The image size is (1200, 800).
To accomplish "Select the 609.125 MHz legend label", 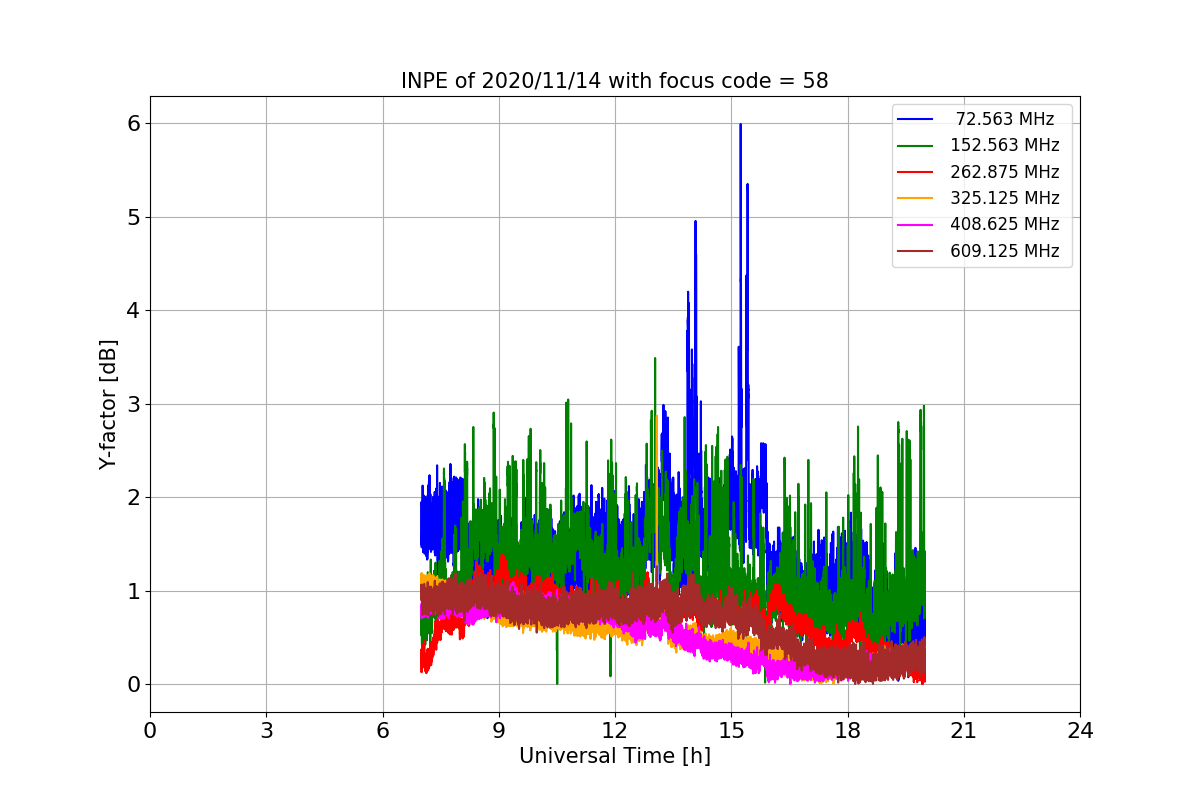I will [x=1005, y=251].
